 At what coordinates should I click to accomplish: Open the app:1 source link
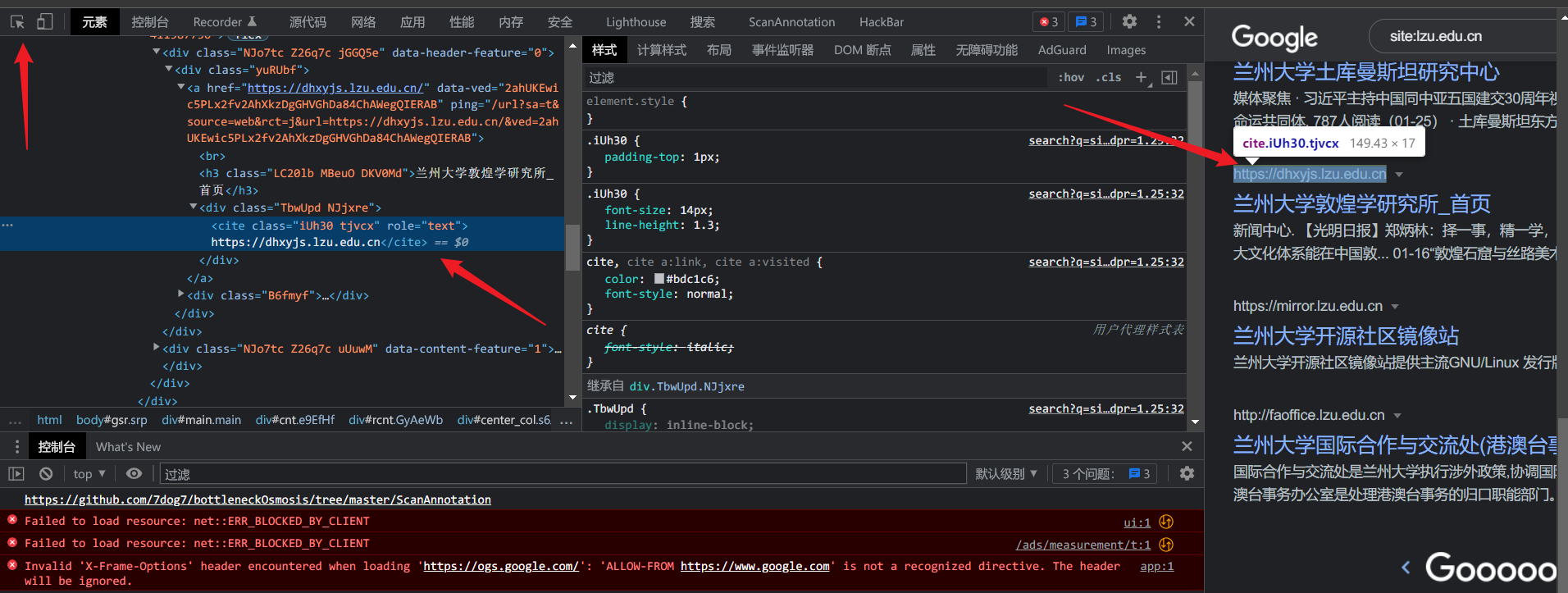[x=1156, y=566]
